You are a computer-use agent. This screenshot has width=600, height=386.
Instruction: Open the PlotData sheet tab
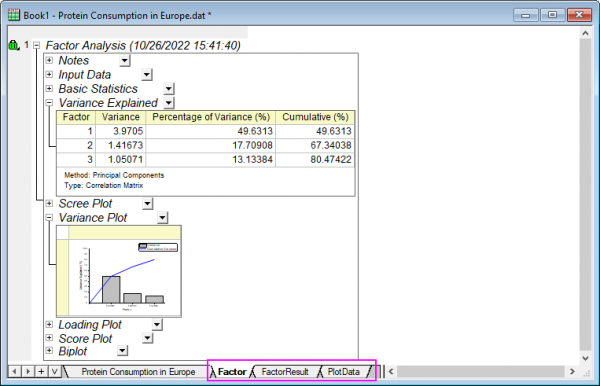tap(344, 372)
